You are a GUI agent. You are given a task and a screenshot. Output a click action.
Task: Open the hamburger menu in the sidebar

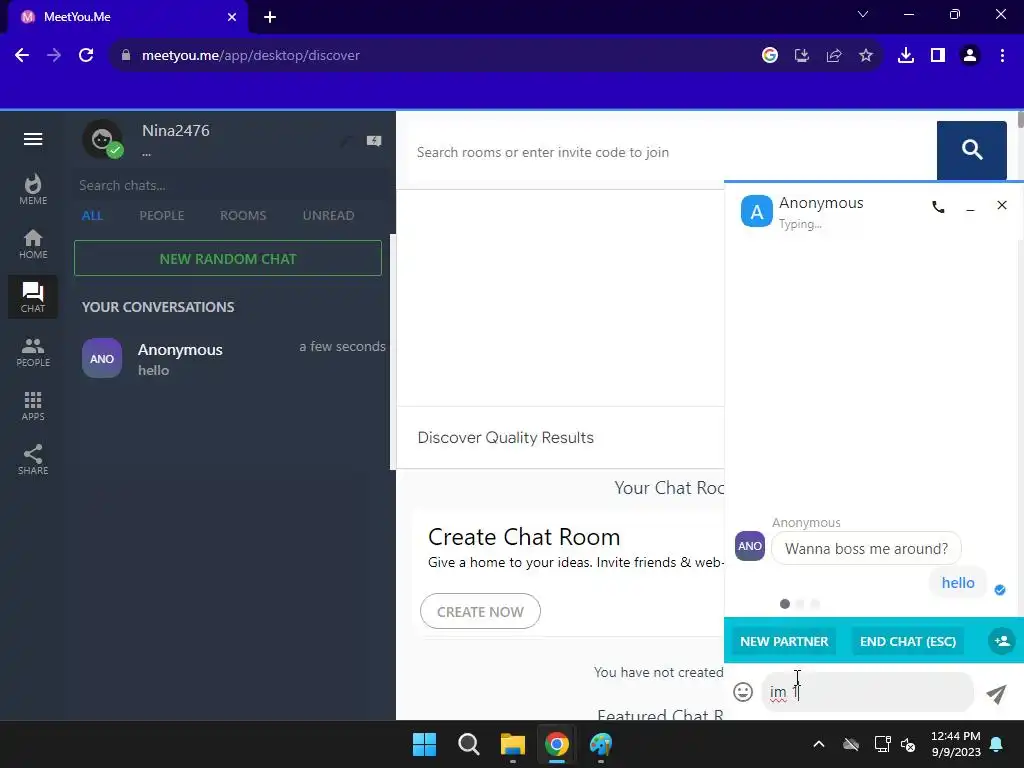click(x=33, y=139)
